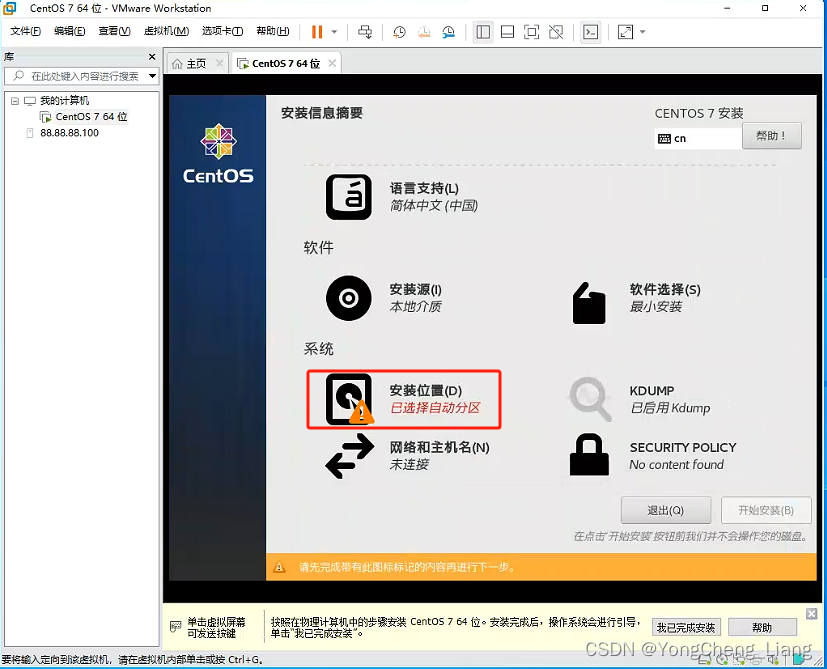The width and height of the screenshot is (827, 669).
Task: Close the 主页 tab
Action: (220, 63)
